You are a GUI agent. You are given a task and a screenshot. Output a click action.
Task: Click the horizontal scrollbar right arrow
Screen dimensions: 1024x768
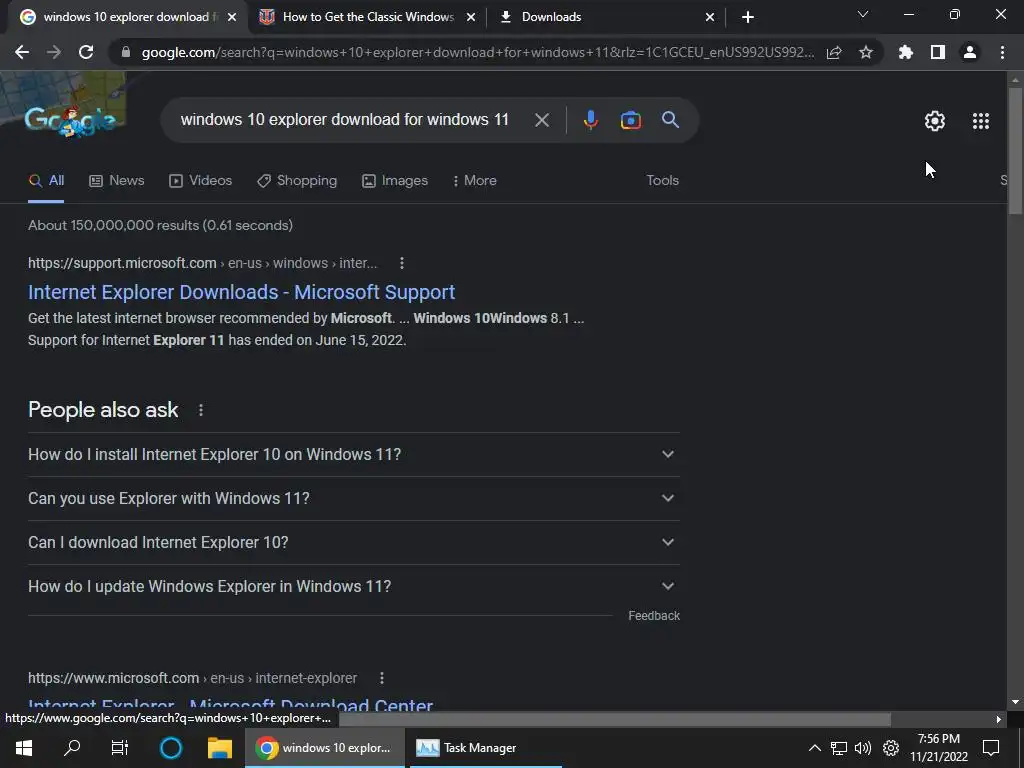point(999,719)
